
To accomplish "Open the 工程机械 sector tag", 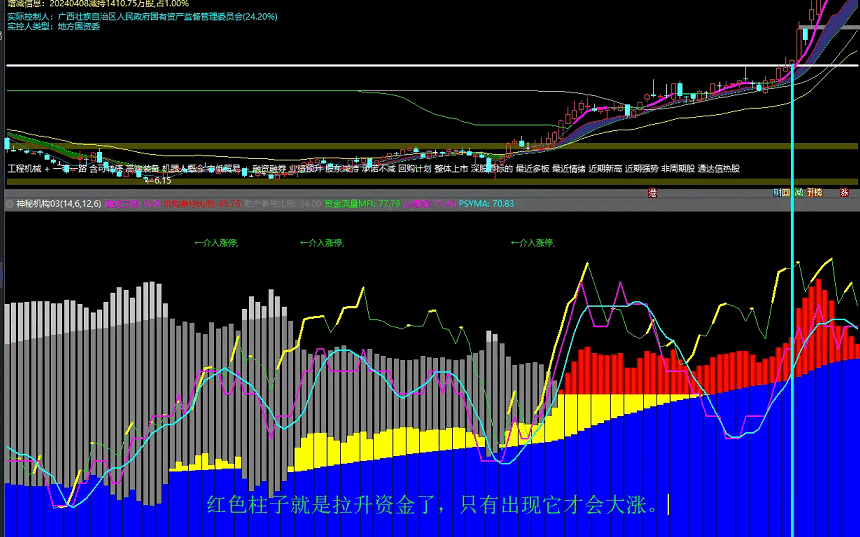I will 26,169.
